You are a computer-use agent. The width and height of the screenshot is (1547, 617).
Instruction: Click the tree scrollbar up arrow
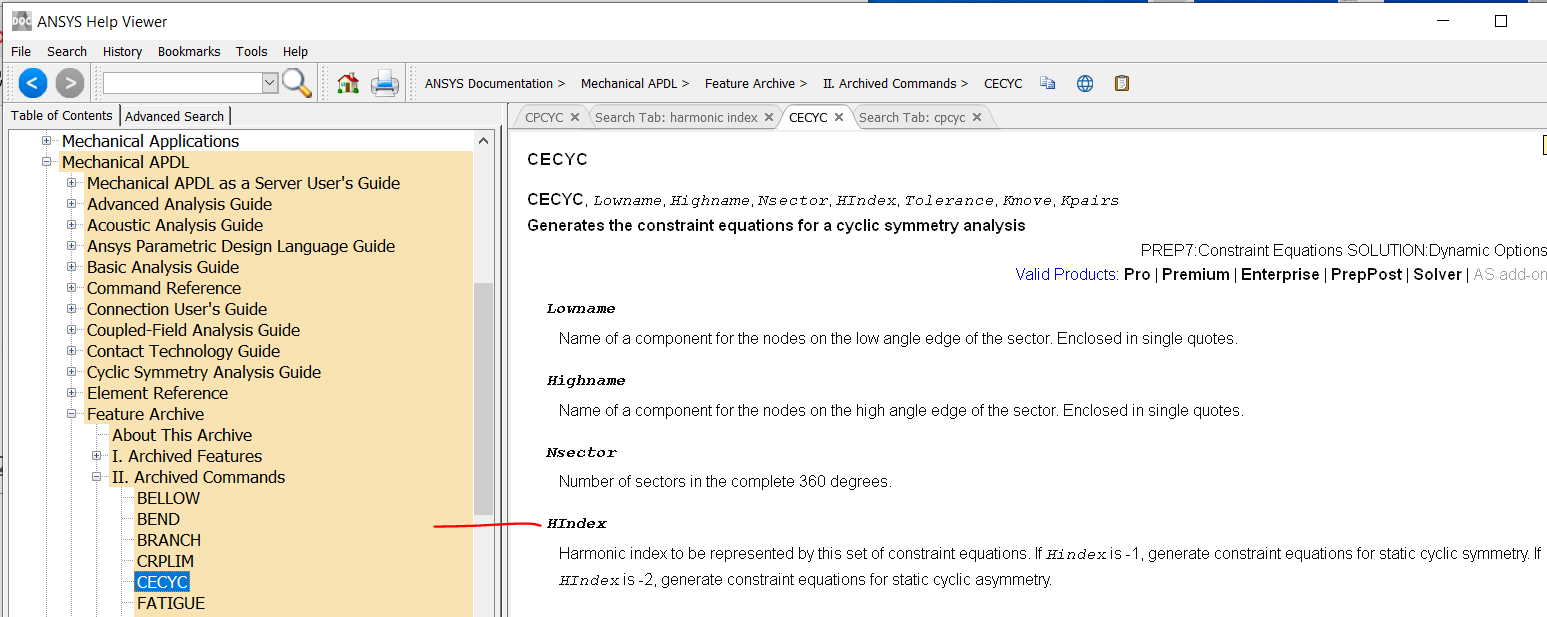483,141
